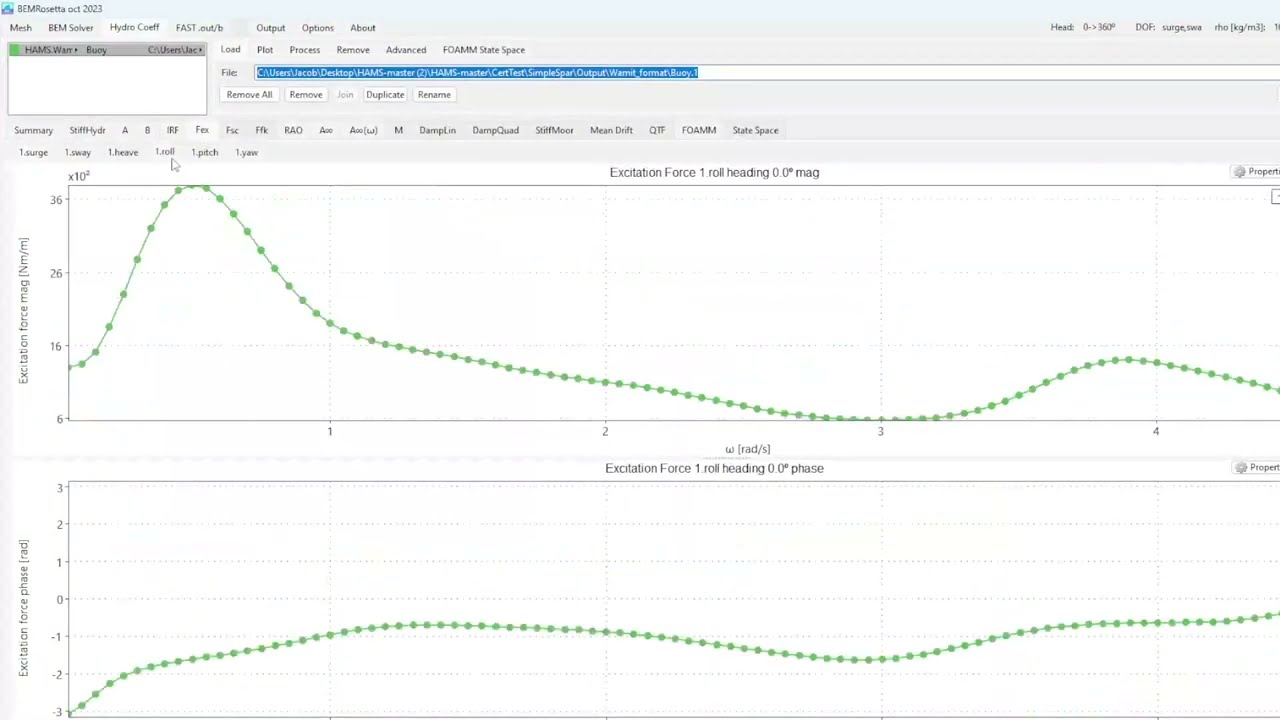
Task: Open the RAO tab
Action: pos(293,131)
